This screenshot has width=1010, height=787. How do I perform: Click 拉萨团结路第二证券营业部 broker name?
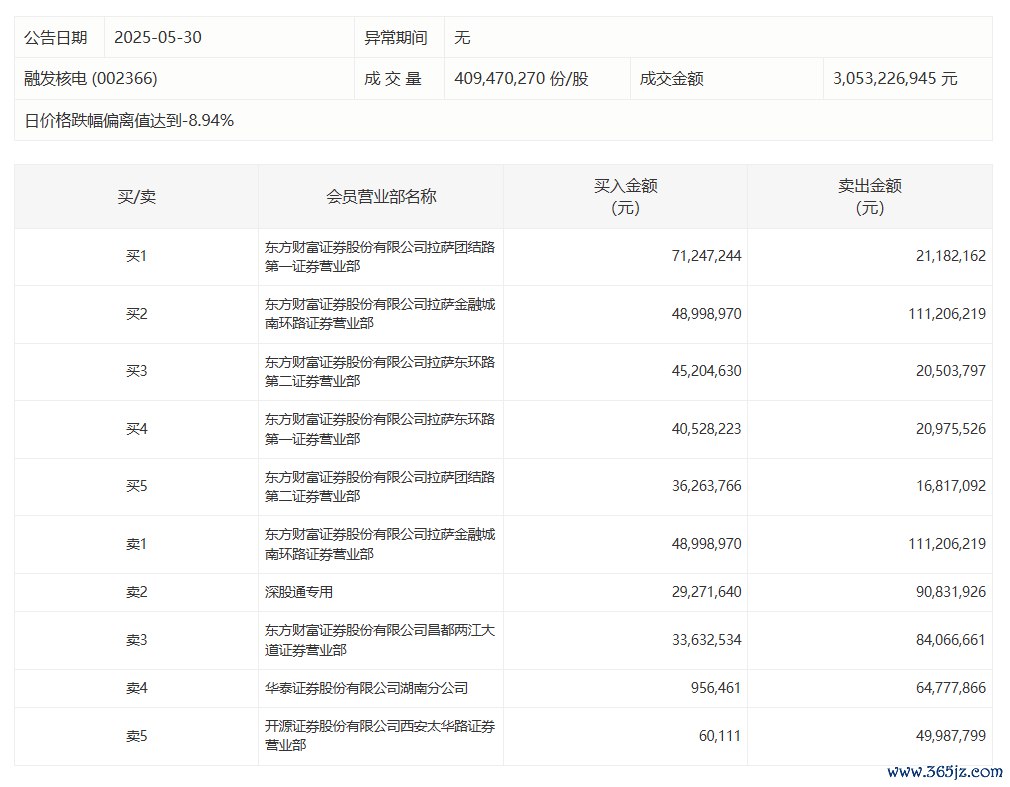(380, 486)
